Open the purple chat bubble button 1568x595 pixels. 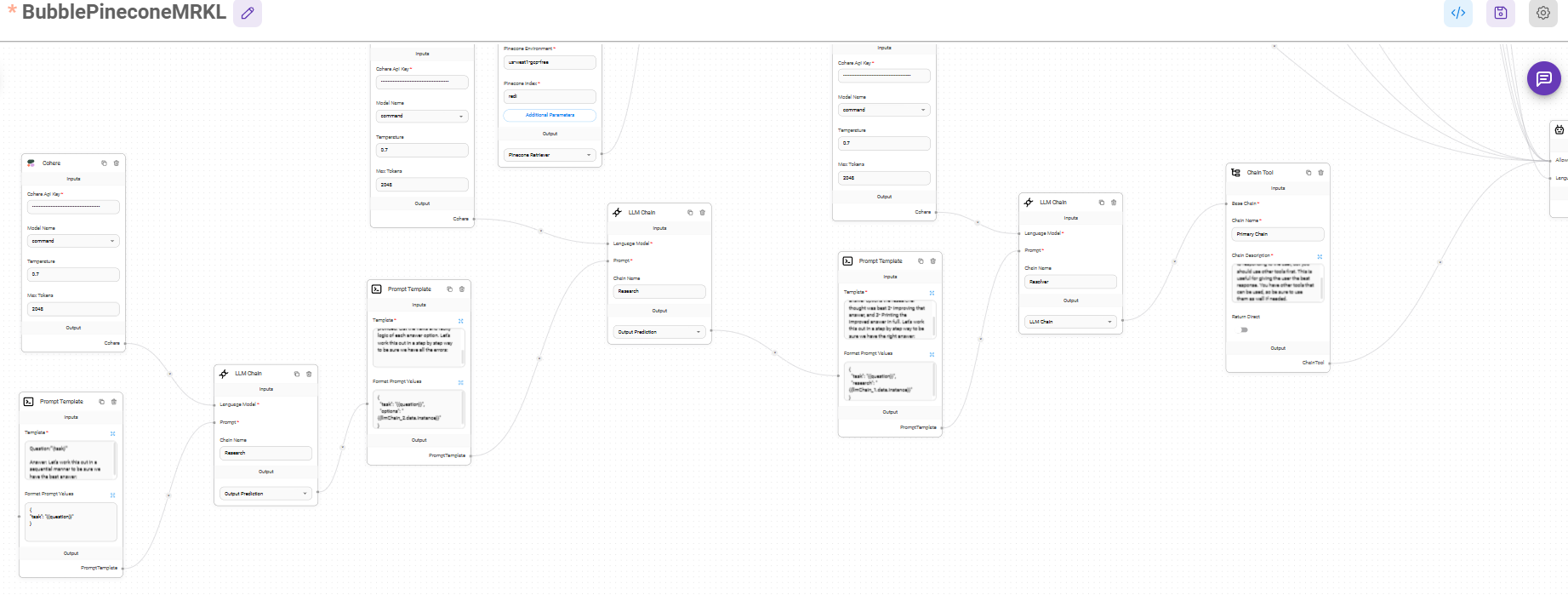pyautogui.click(x=1544, y=78)
